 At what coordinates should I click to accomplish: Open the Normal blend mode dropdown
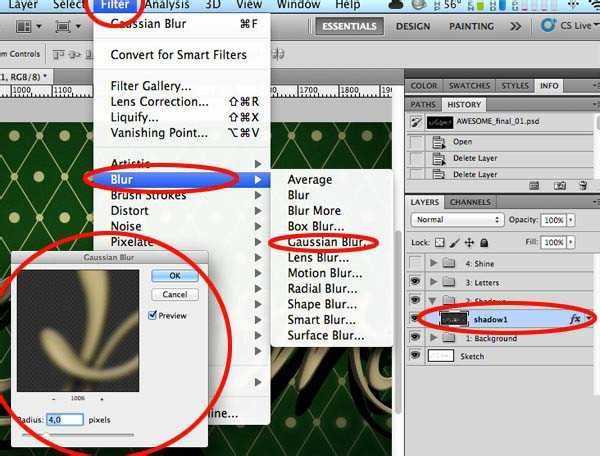coord(457,220)
